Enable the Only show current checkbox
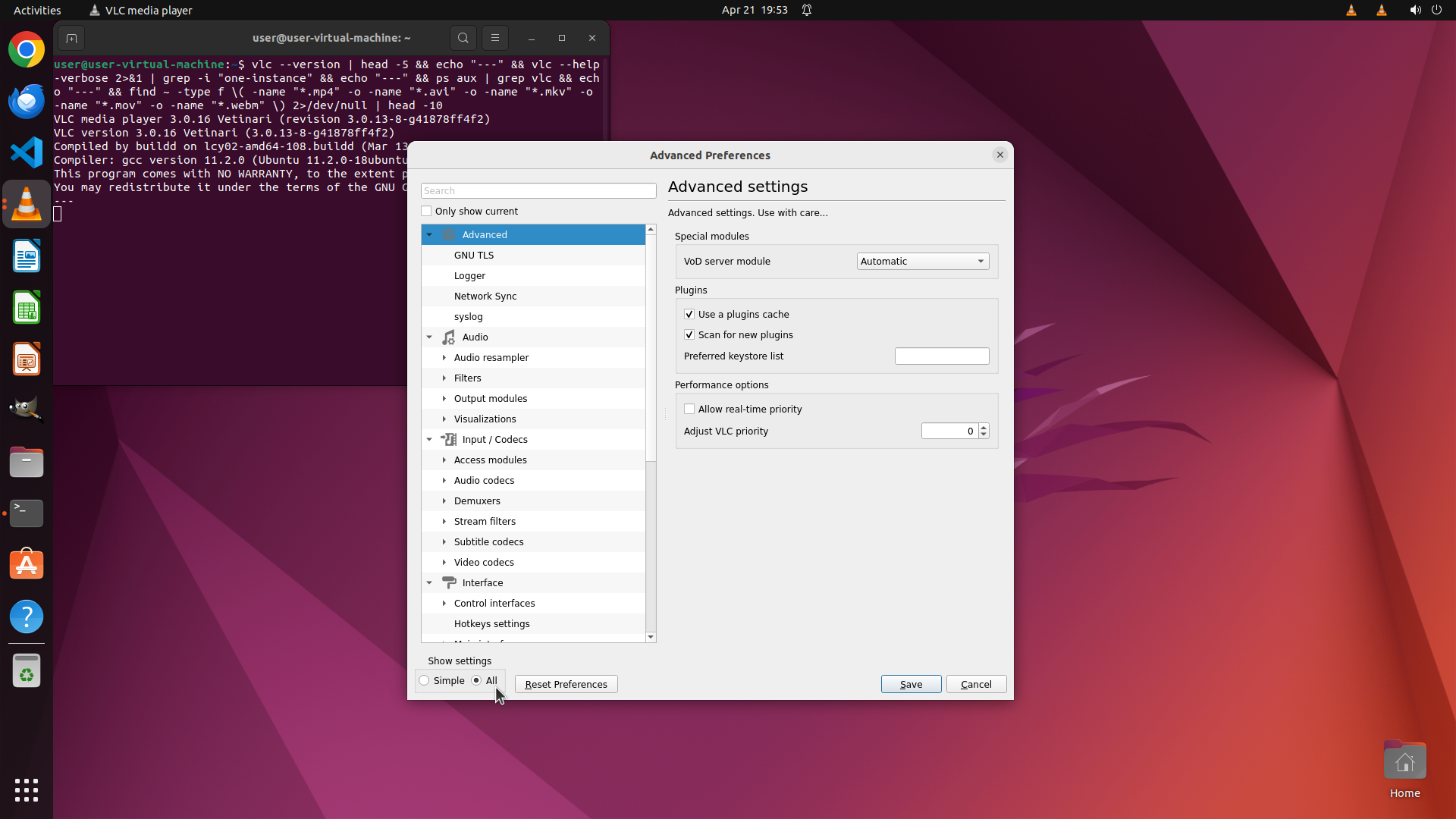 426,212
